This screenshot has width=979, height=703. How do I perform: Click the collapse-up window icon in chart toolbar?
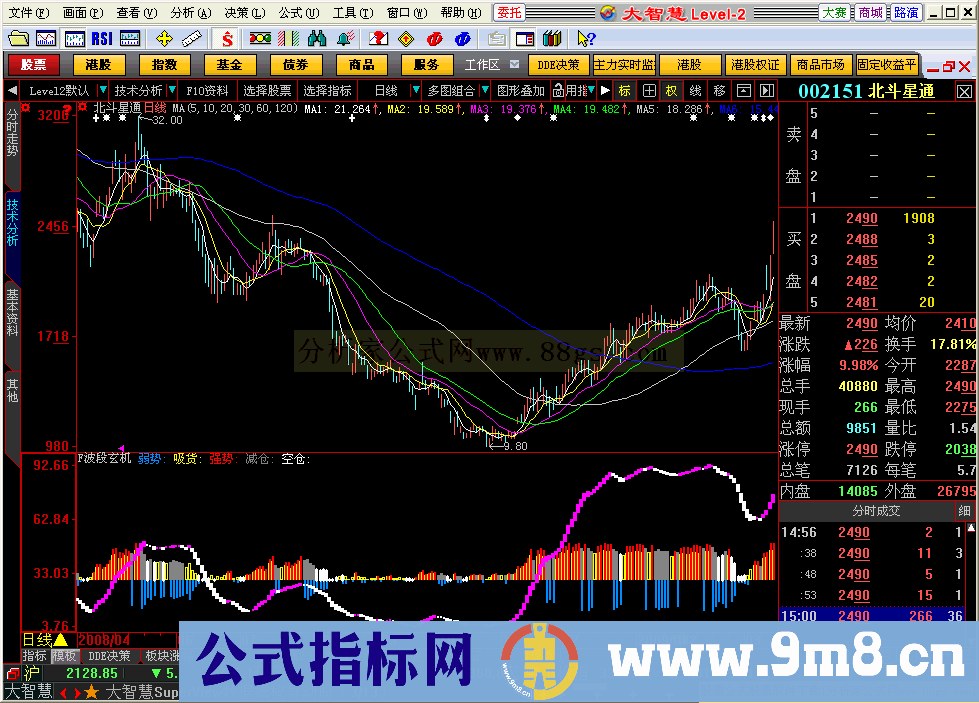[744, 91]
